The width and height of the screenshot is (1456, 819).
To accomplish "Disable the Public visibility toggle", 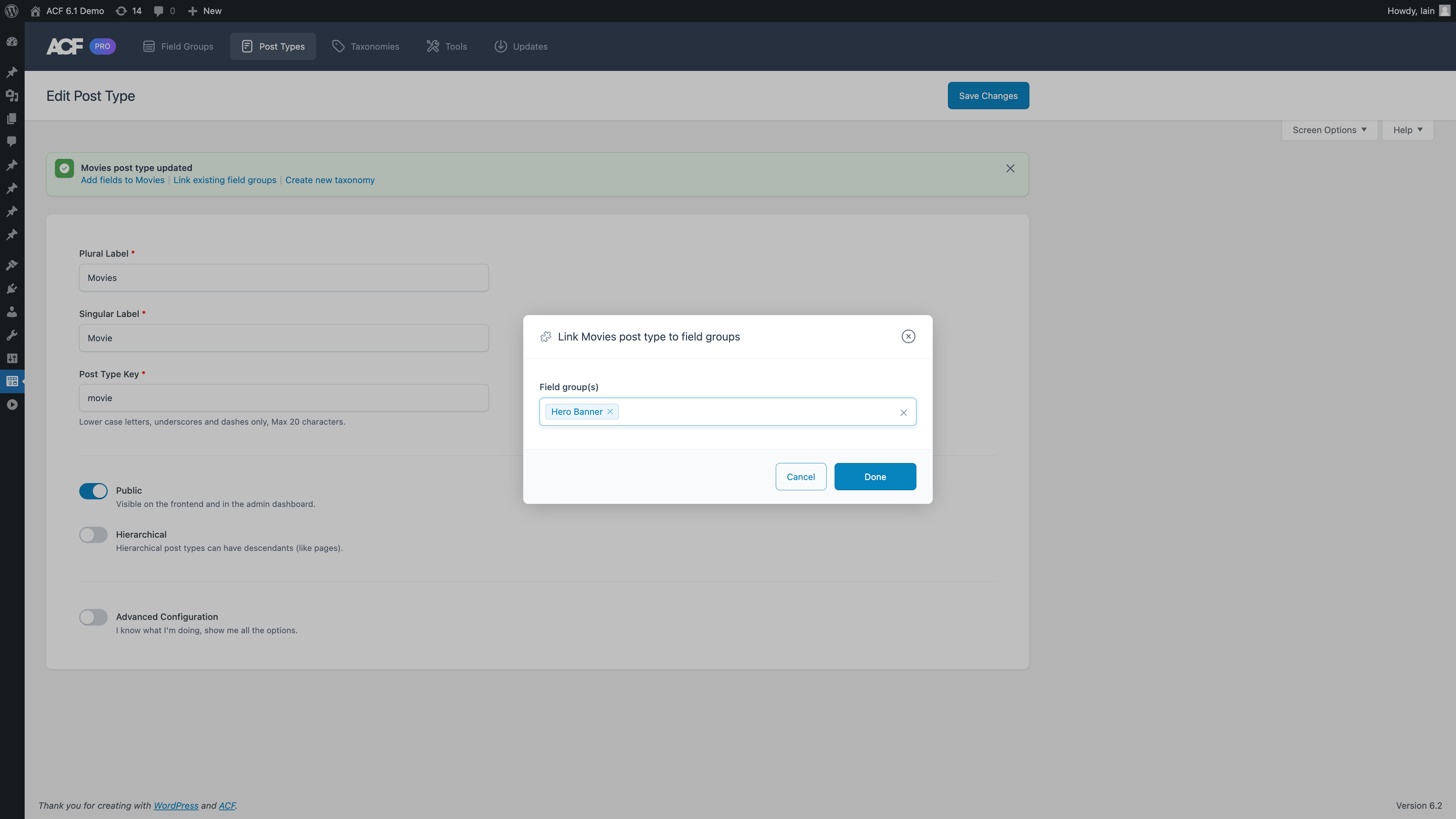I will click(93, 491).
